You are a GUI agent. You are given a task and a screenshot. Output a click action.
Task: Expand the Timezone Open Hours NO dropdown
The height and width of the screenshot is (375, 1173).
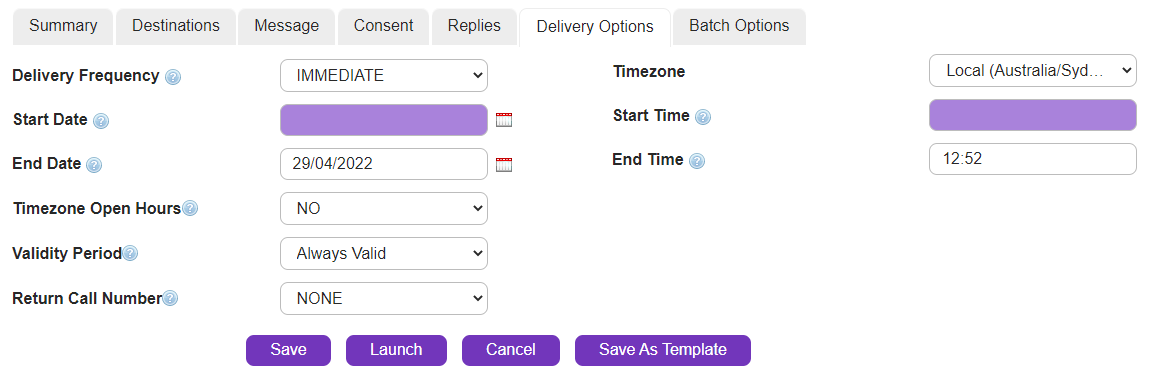click(x=384, y=209)
